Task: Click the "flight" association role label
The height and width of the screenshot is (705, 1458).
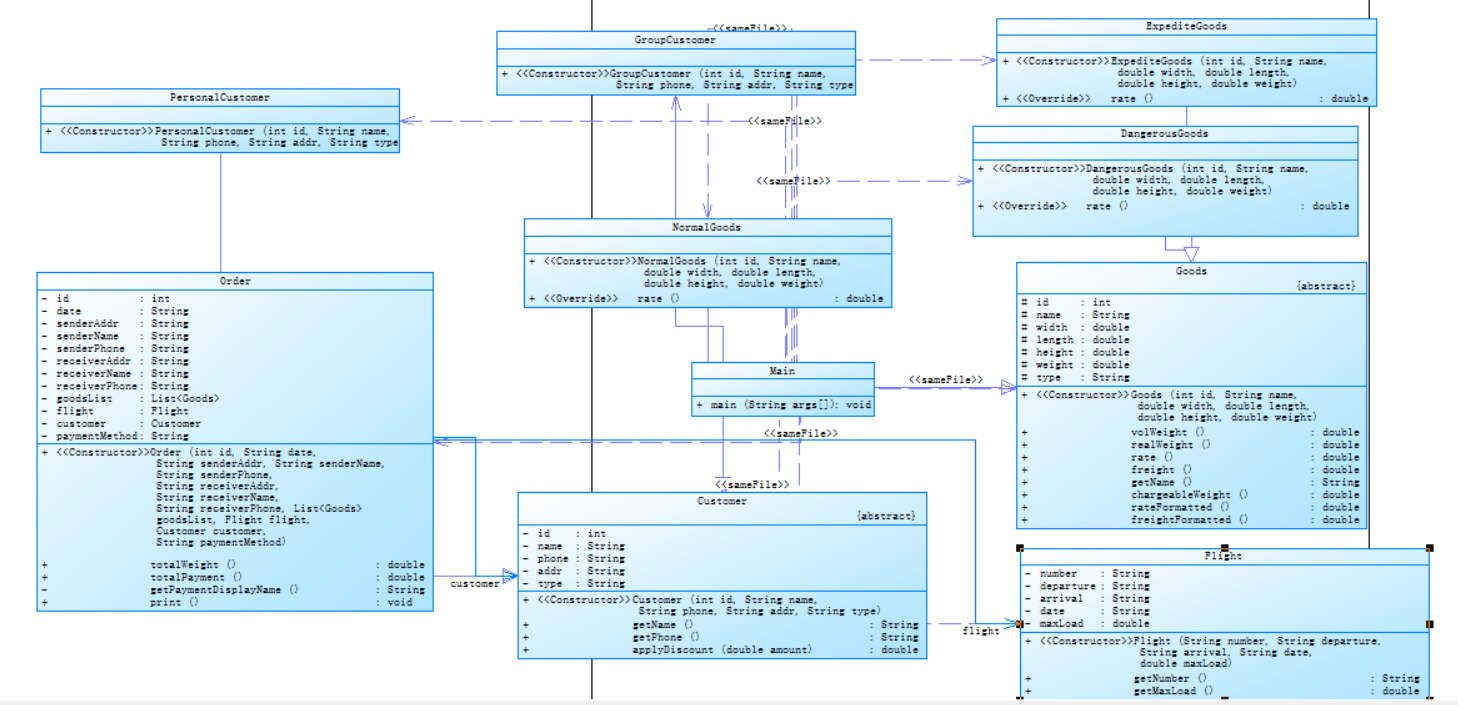Action: pyautogui.click(x=981, y=631)
